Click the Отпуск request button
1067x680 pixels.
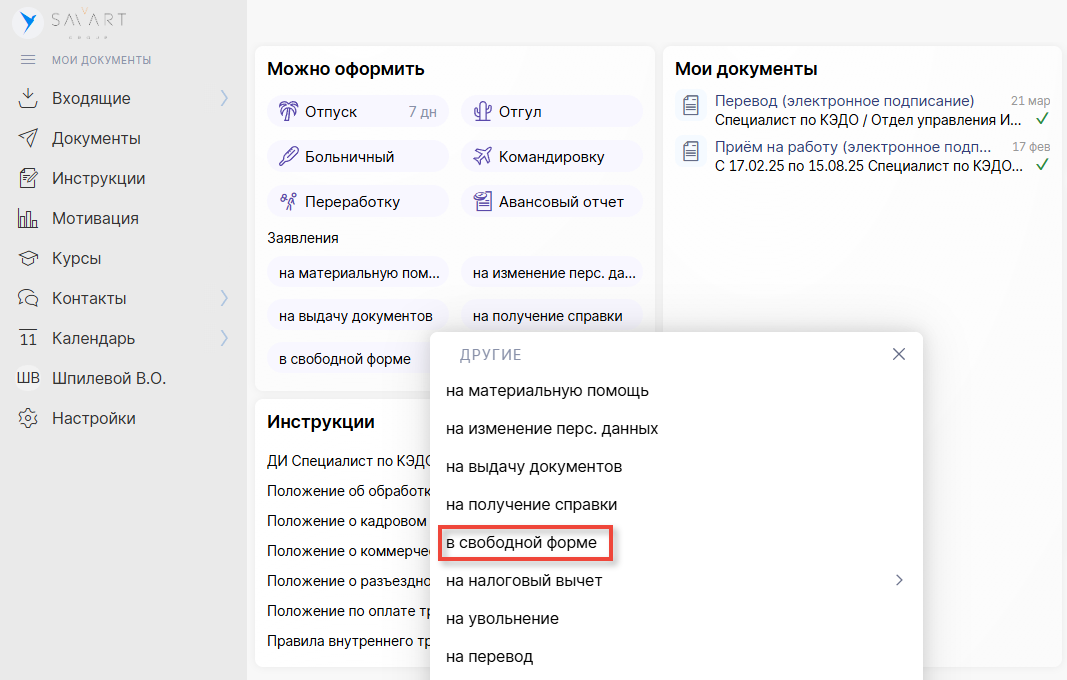[x=357, y=112]
